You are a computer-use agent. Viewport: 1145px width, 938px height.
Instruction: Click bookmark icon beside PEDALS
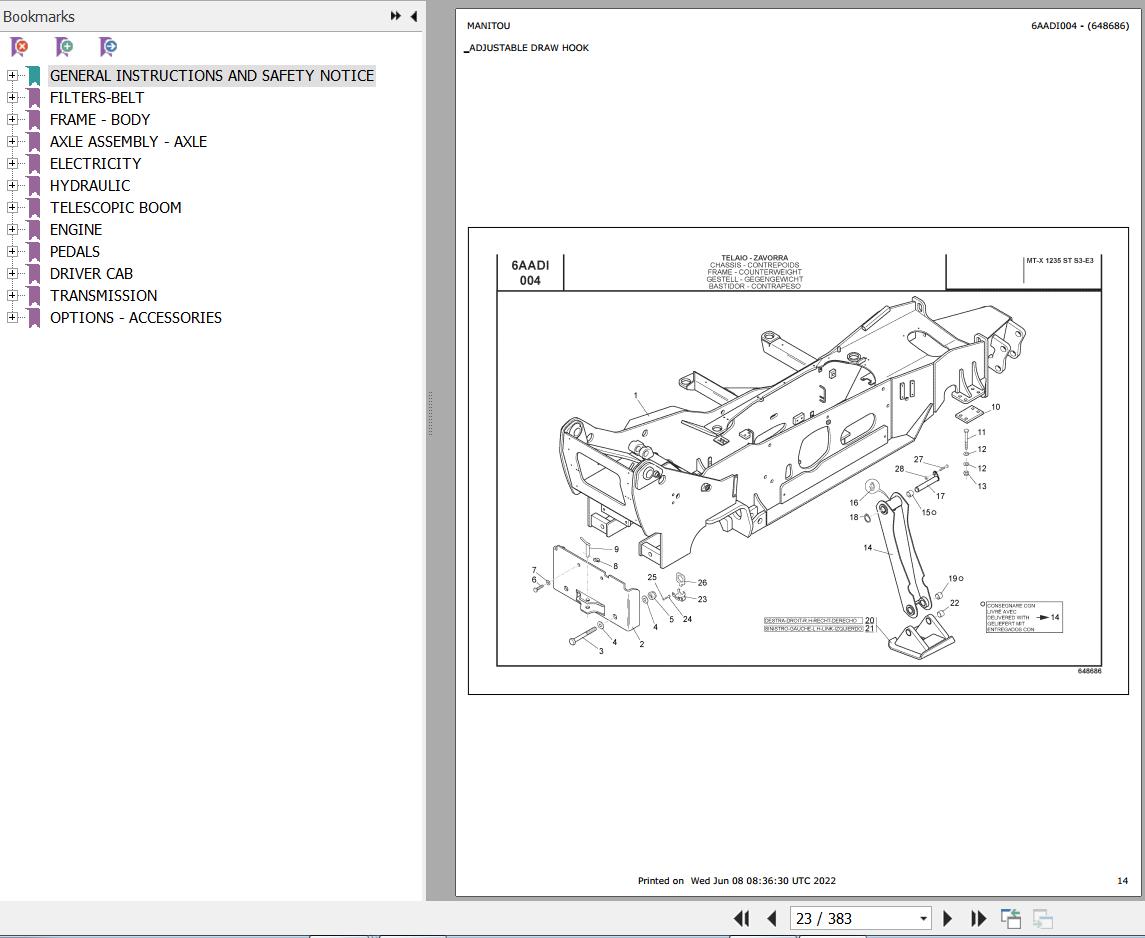coord(34,251)
